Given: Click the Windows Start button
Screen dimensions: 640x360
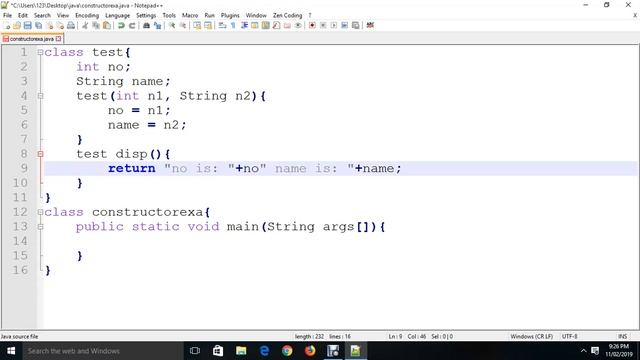Looking at the screenshot, I should tap(11, 351).
